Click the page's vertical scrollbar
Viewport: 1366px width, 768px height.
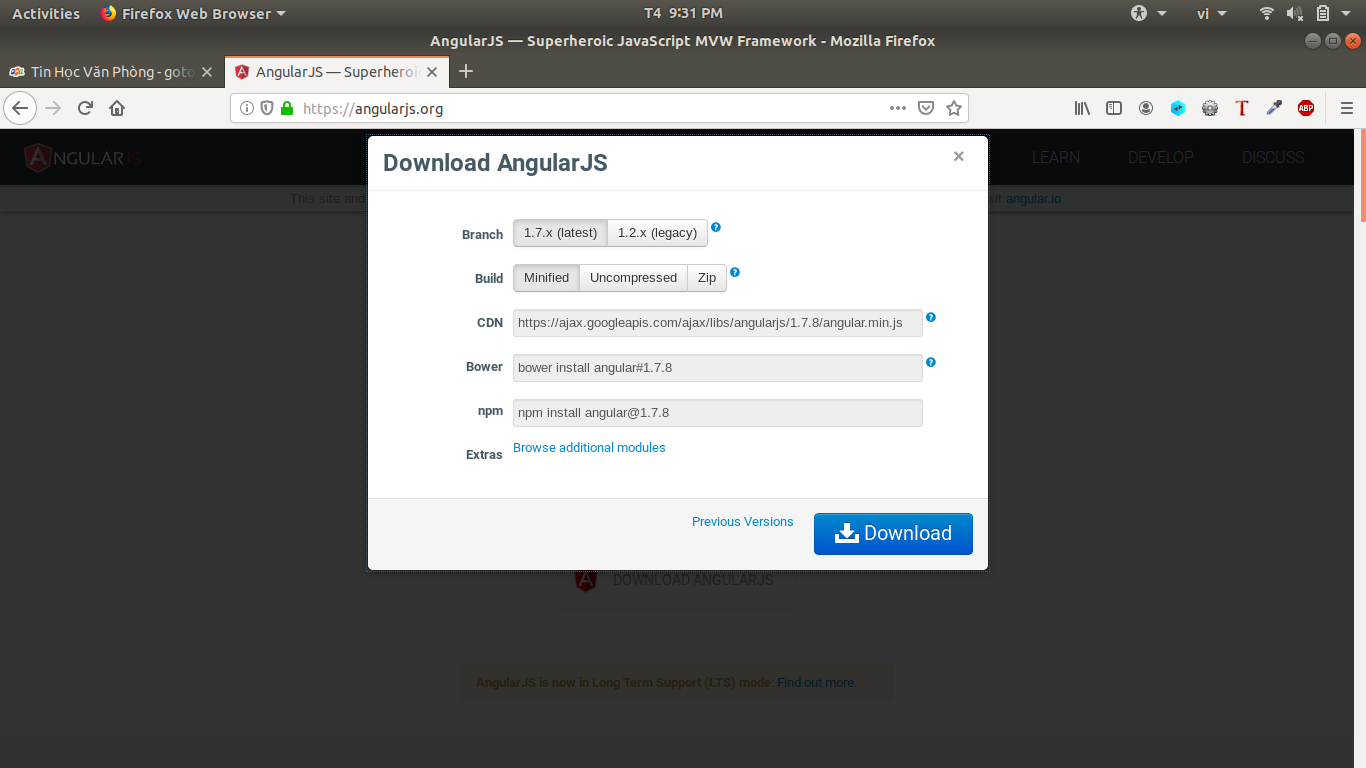(x=1362, y=176)
